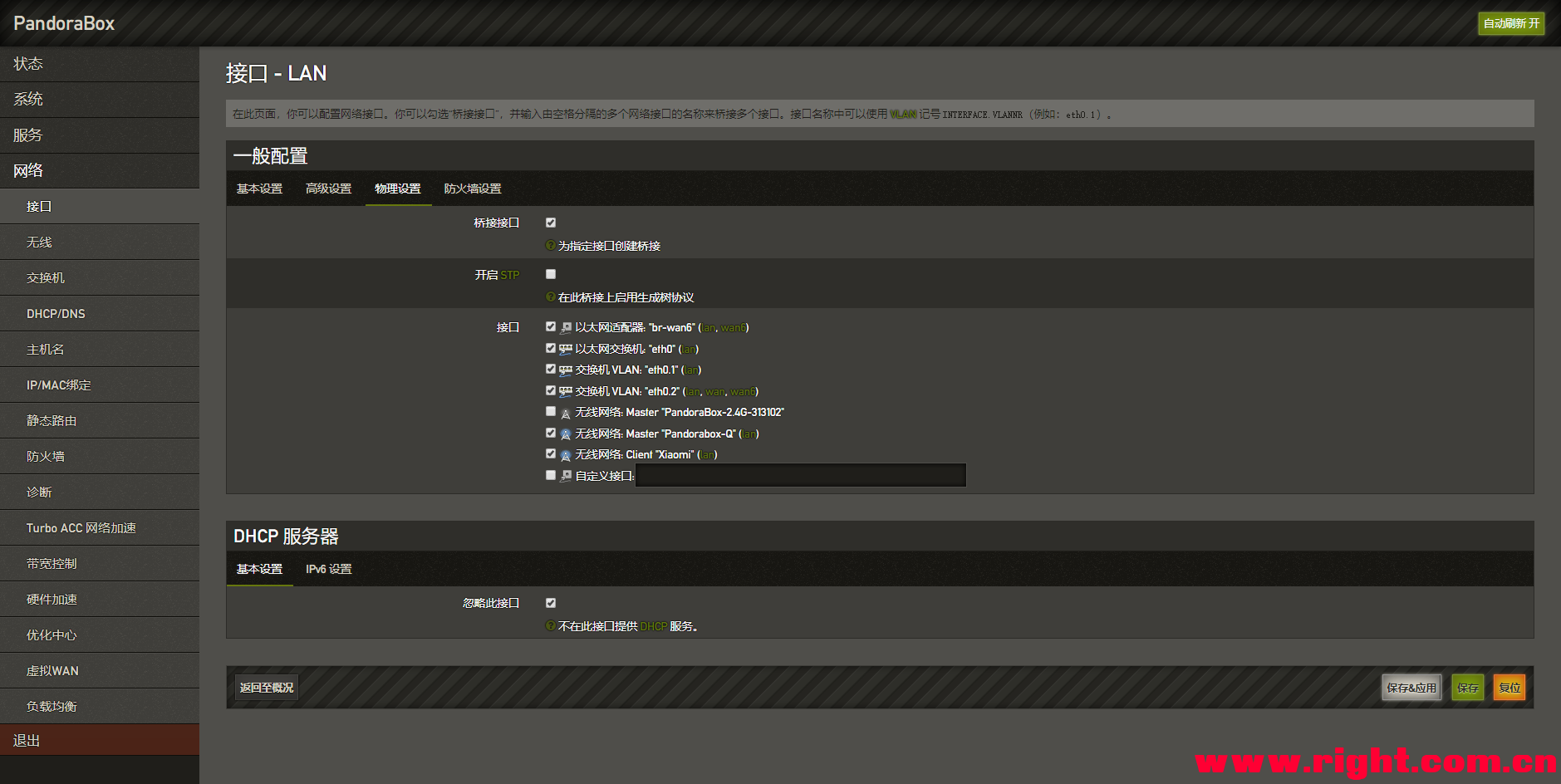Open the 带宽控制 sidebar item

(x=100, y=564)
